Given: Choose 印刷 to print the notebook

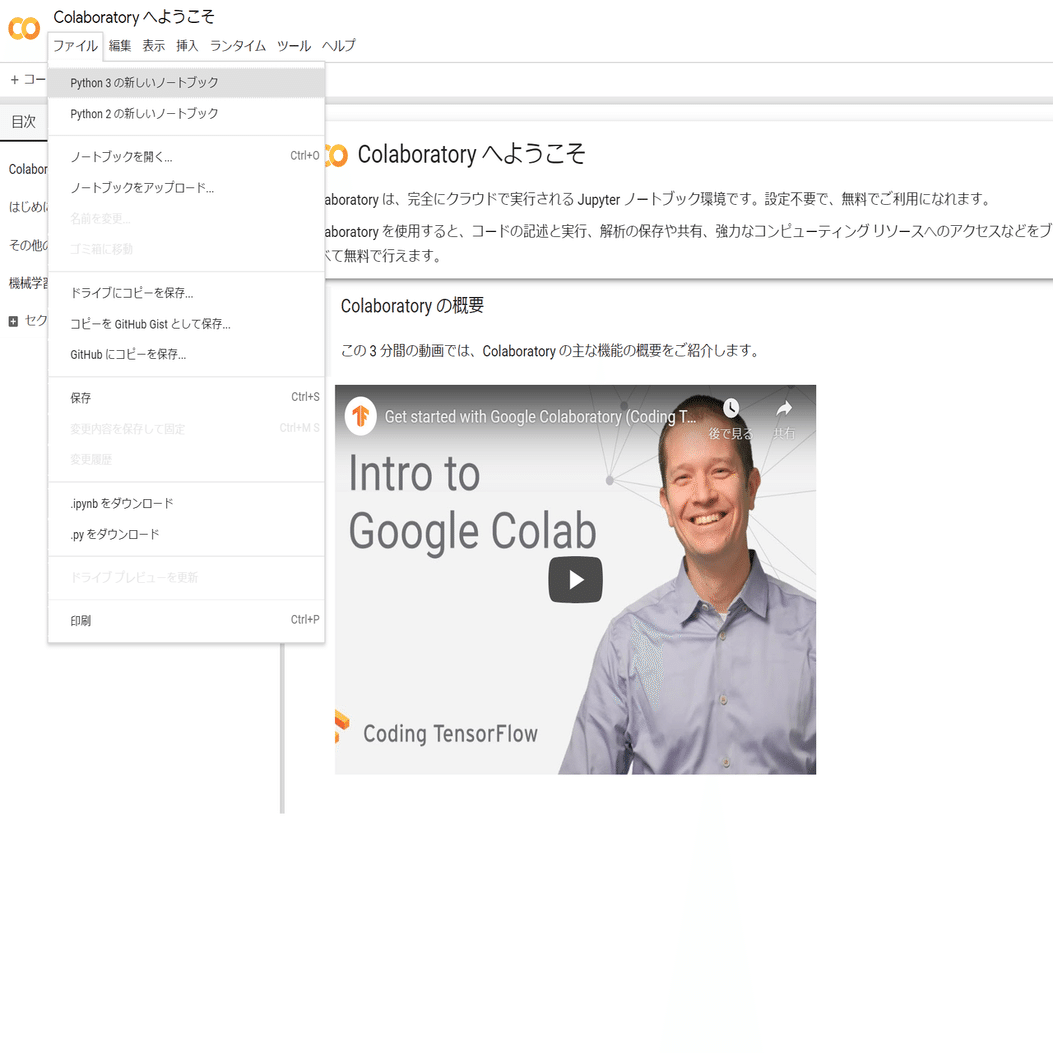Looking at the screenshot, I should 80,619.
